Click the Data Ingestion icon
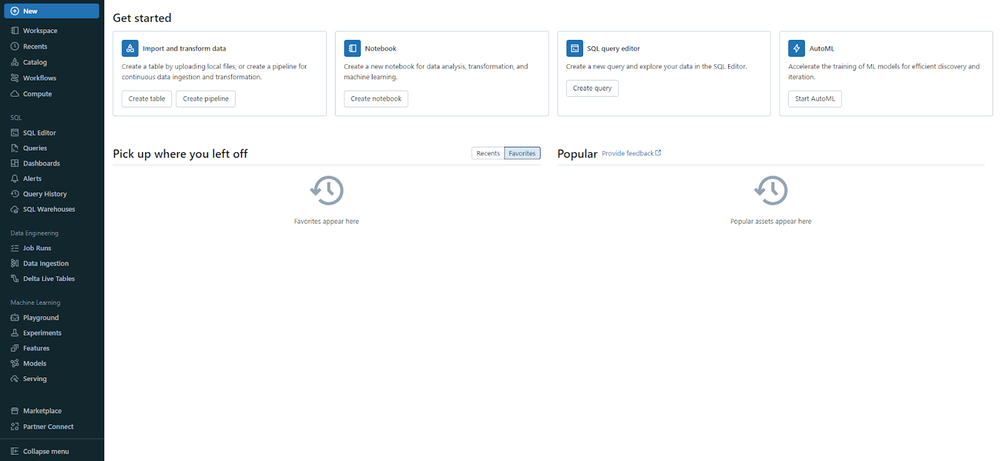The width and height of the screenshot is (1000, 461). [x=15, y=263]
